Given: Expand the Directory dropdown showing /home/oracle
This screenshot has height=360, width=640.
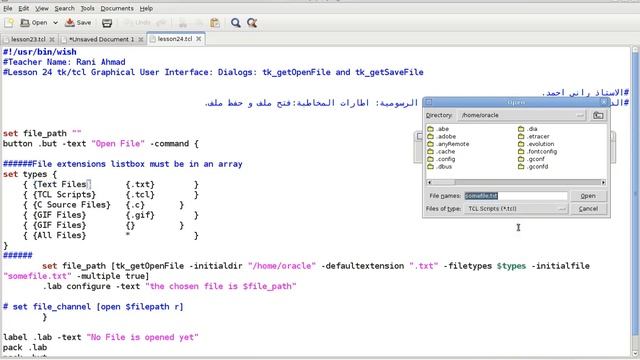Looking at the screenshot, I should pyautogui.click(x=522, y=116).
